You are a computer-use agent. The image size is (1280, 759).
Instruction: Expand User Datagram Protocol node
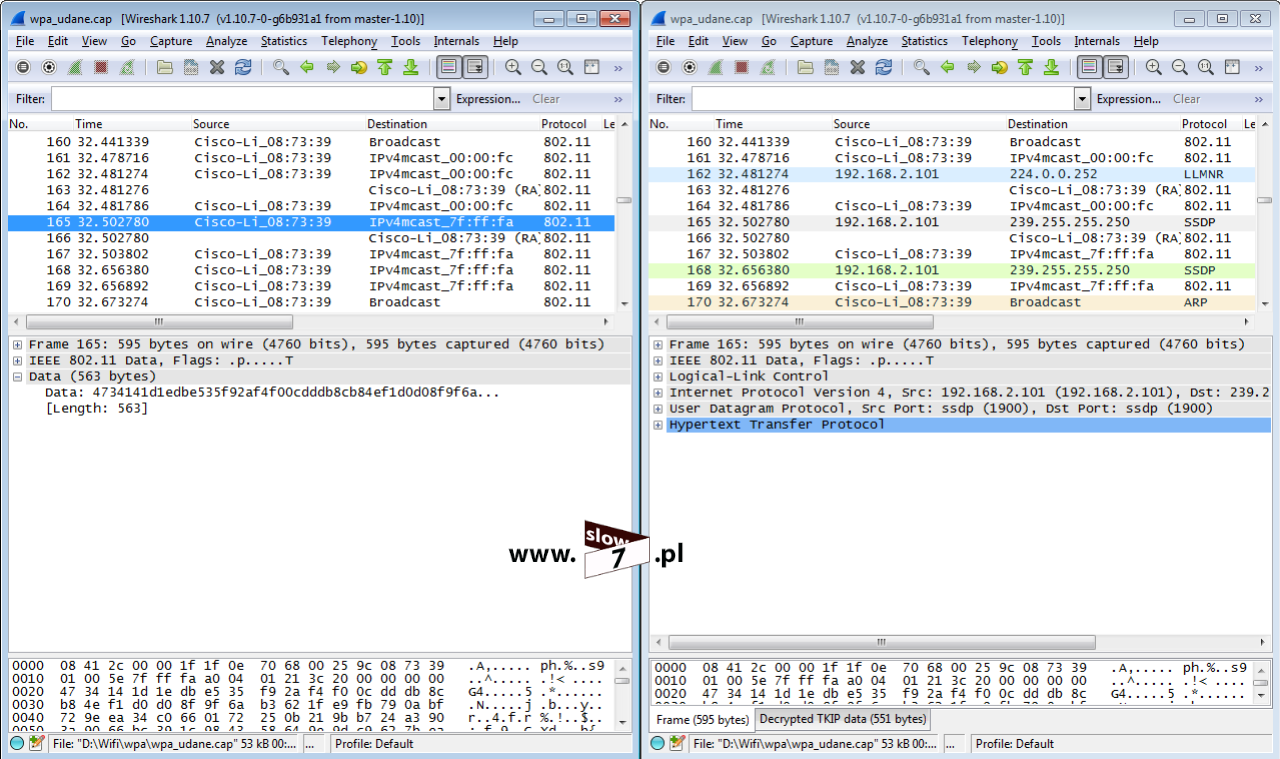click(x=658, y=408)
